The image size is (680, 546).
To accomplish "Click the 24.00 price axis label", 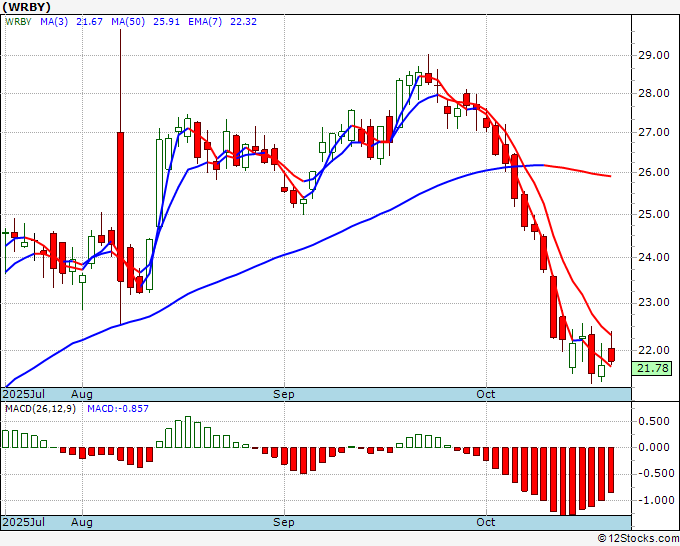I will (x=654, y=257).
